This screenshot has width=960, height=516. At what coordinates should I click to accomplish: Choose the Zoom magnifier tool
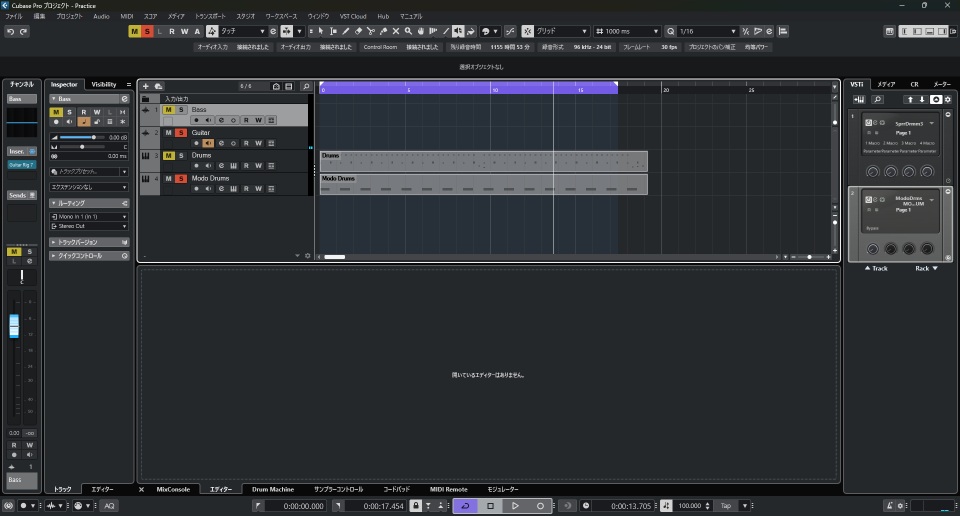tap(409, 32)
